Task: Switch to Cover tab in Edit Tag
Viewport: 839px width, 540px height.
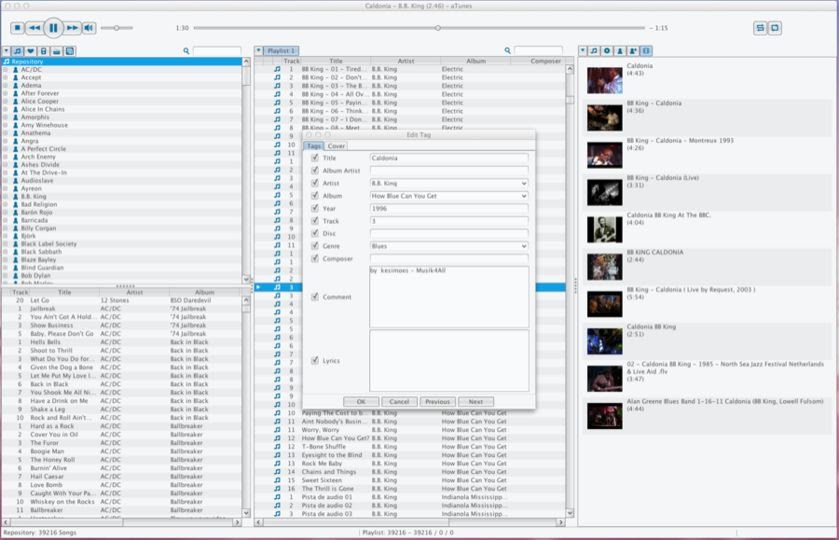Action: point(336,146)
